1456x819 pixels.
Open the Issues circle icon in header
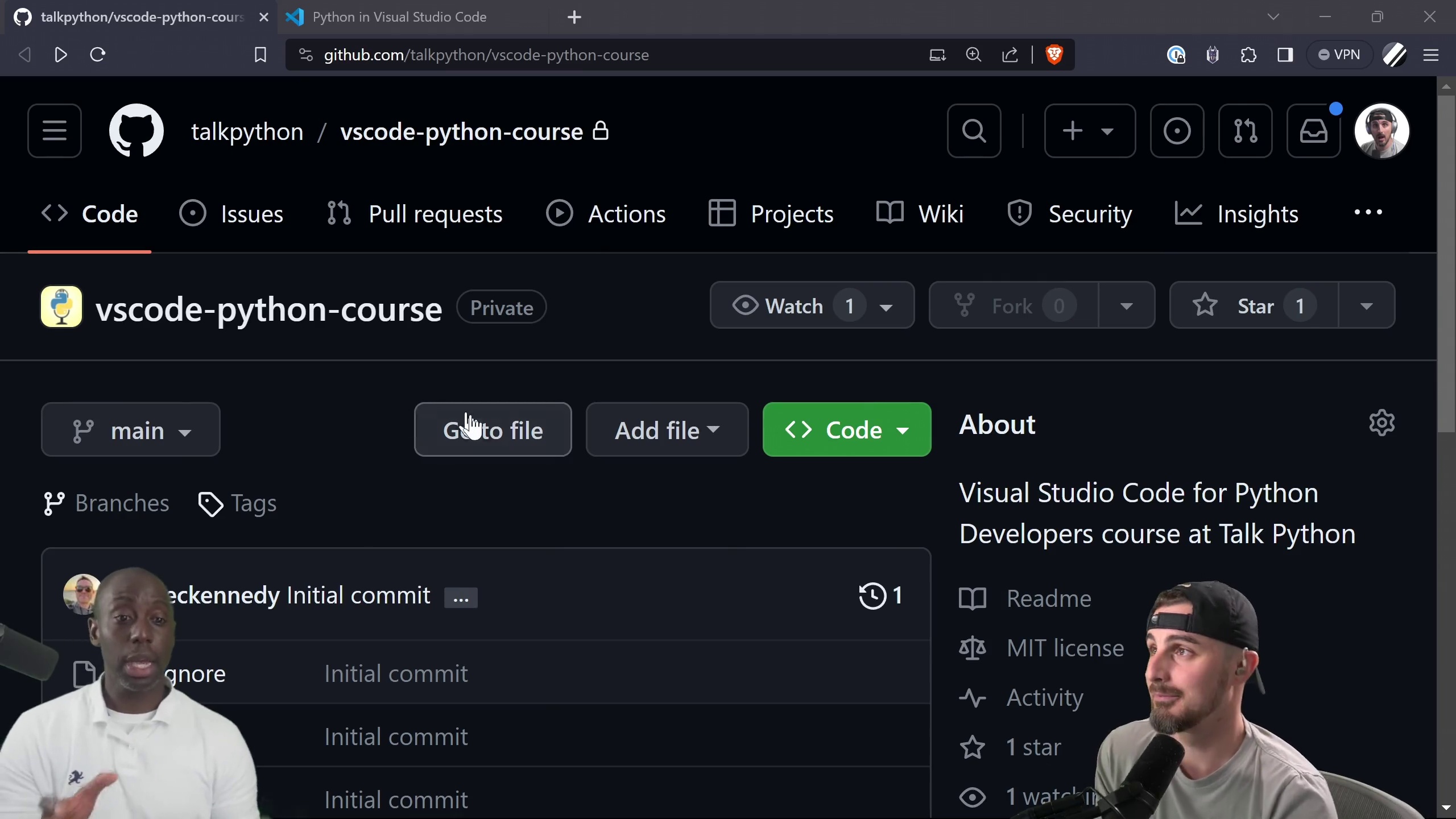pos(1177,131)
